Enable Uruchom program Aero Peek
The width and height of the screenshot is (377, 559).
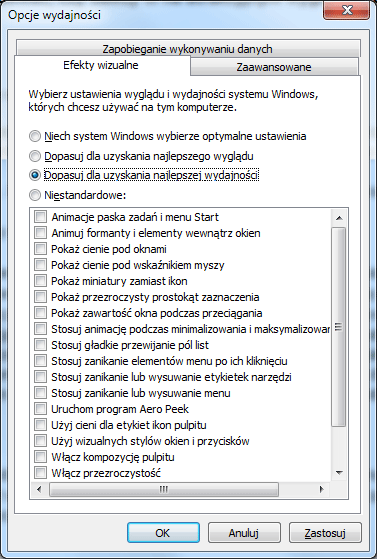40,409
